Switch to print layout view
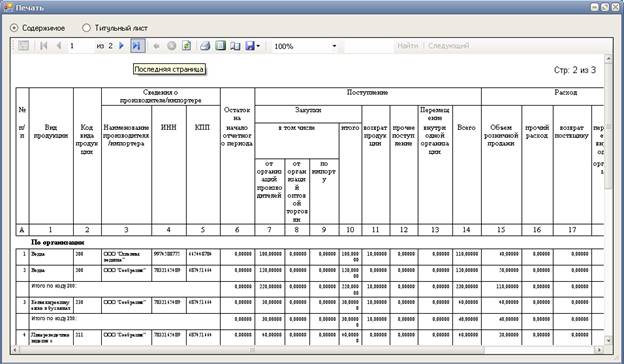Image resolution: width=624 pixels, height=364 pixels. tap(220, 46)
